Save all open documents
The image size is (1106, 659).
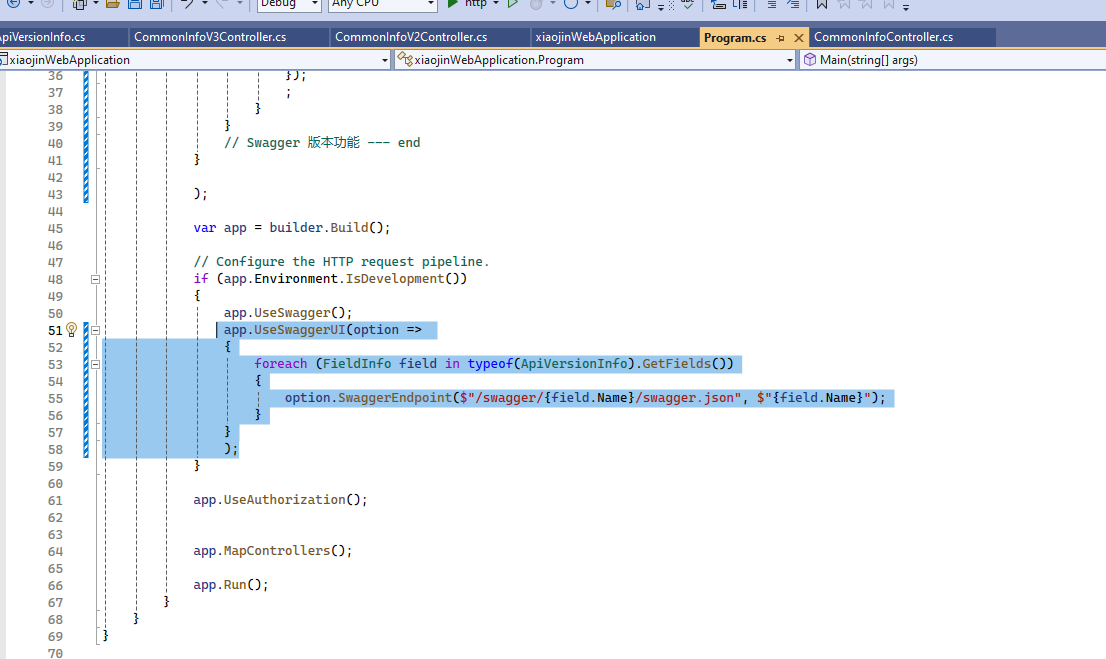tap(156, 6)
